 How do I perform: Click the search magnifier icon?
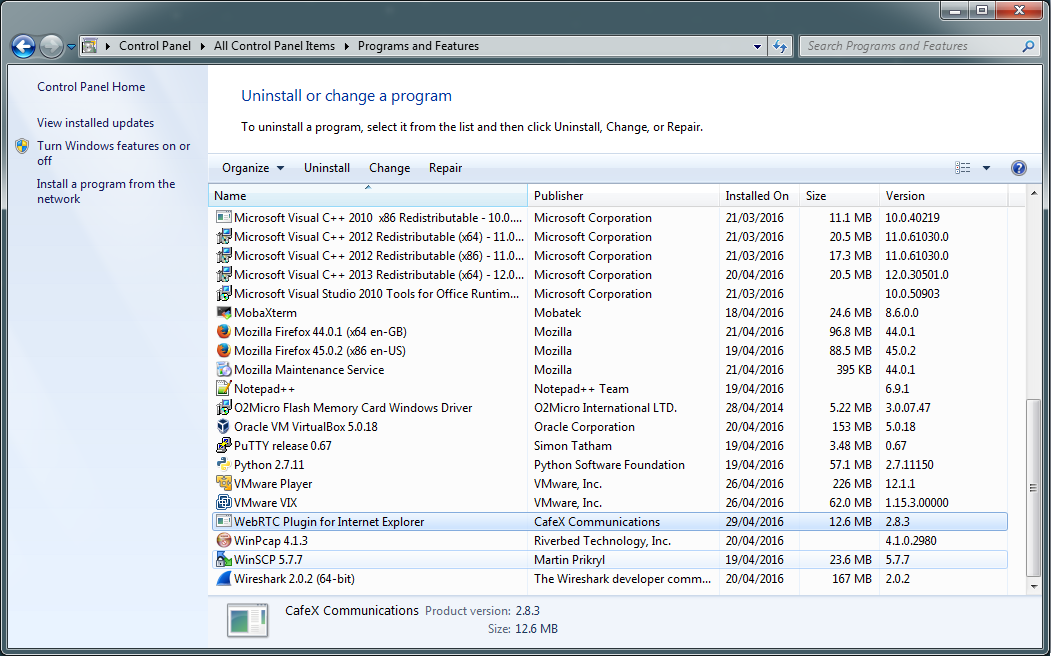tap(1028, 46)
